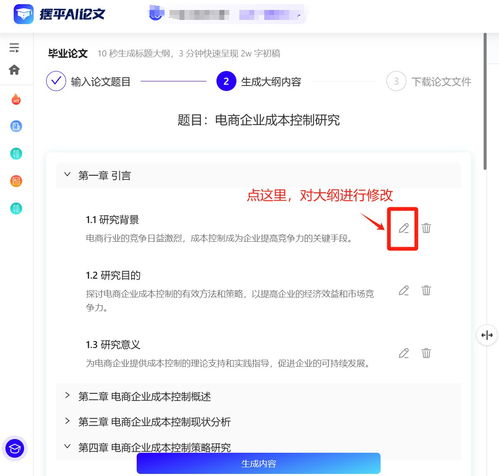Click the panel split resize handle icon
499x476 pixels.
point(487,335)
